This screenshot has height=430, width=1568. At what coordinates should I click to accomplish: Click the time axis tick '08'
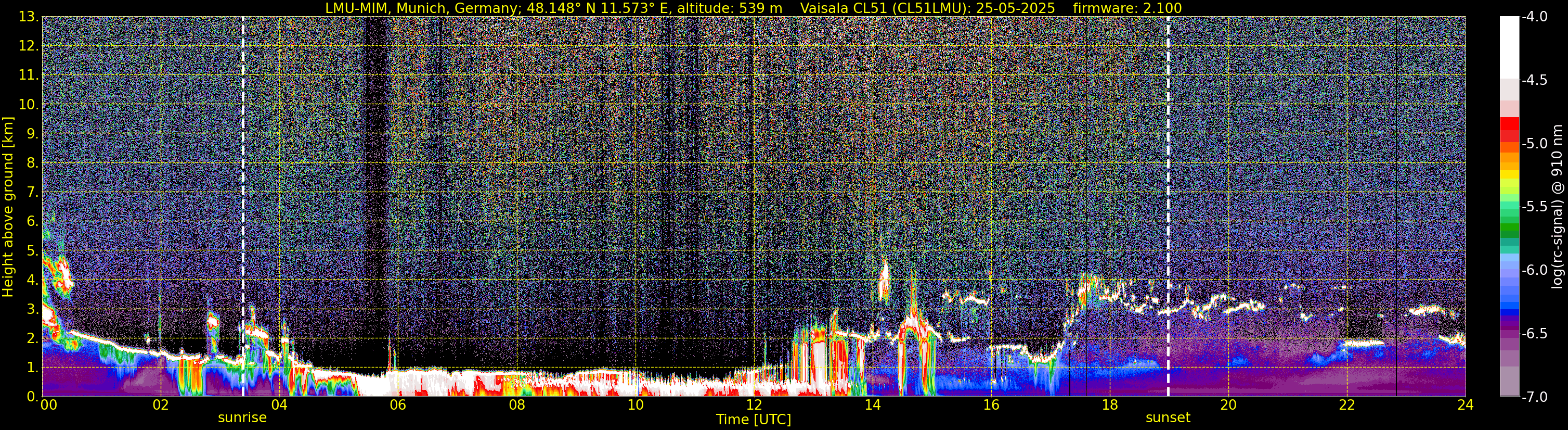[x=516, y=405]
